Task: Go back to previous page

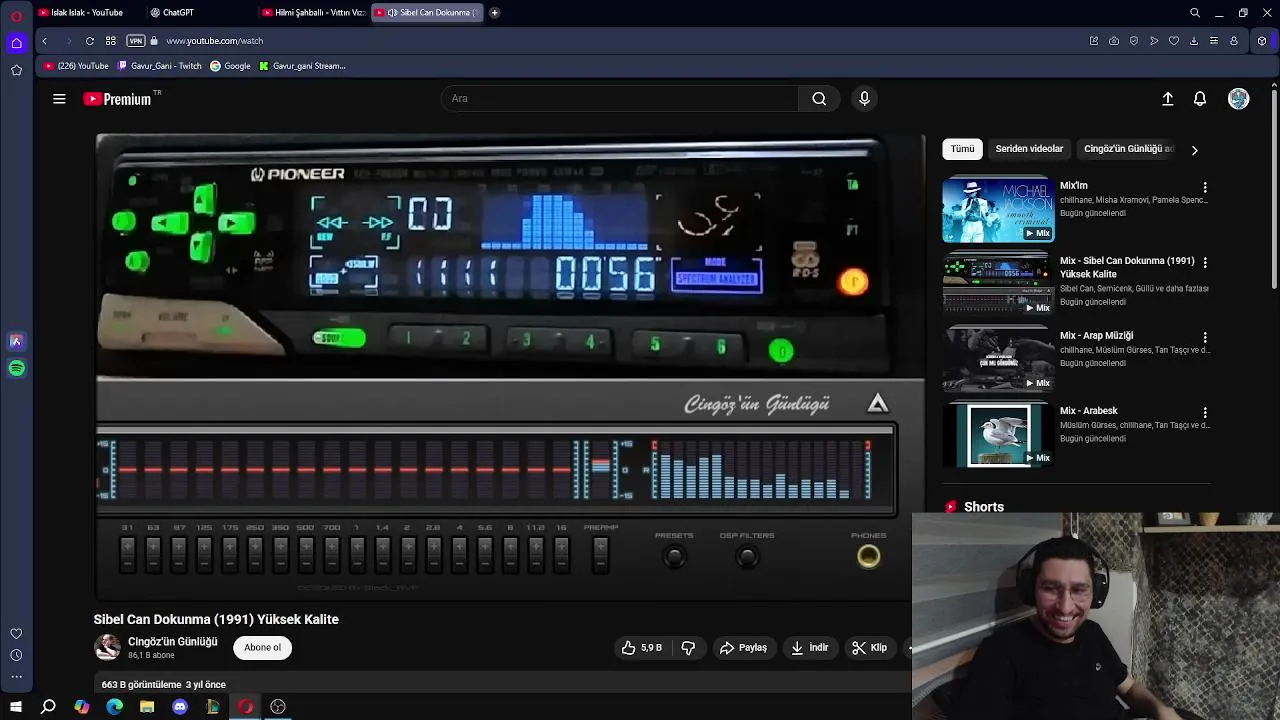Action: tap(44, 41)
